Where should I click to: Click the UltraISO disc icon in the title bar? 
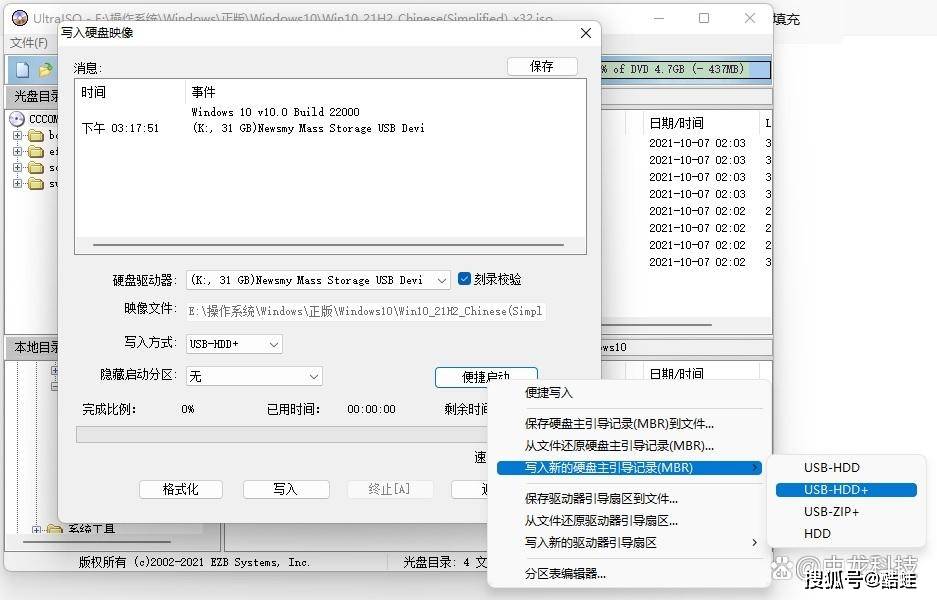(20, 18)
